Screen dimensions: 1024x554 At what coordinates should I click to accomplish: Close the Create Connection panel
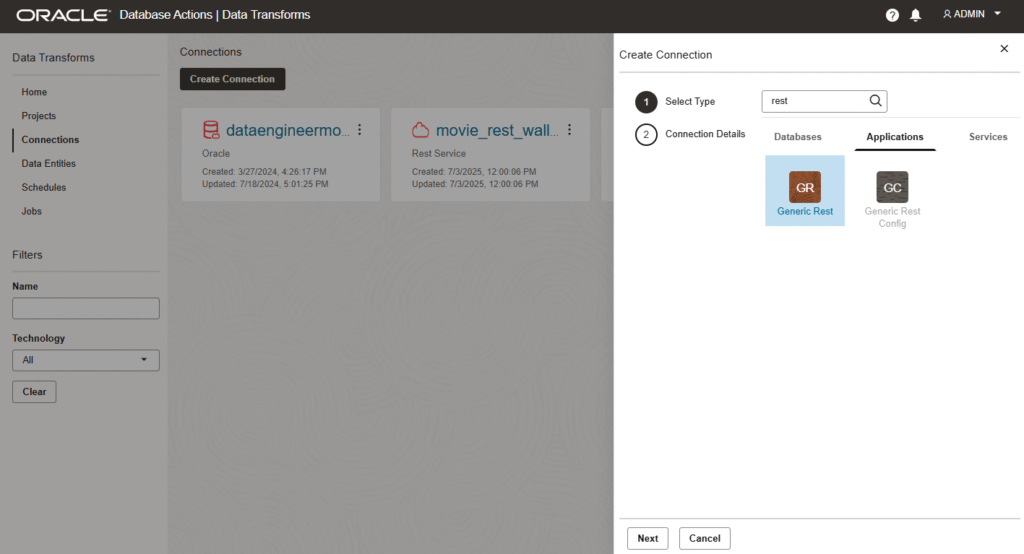[1004, 49]
